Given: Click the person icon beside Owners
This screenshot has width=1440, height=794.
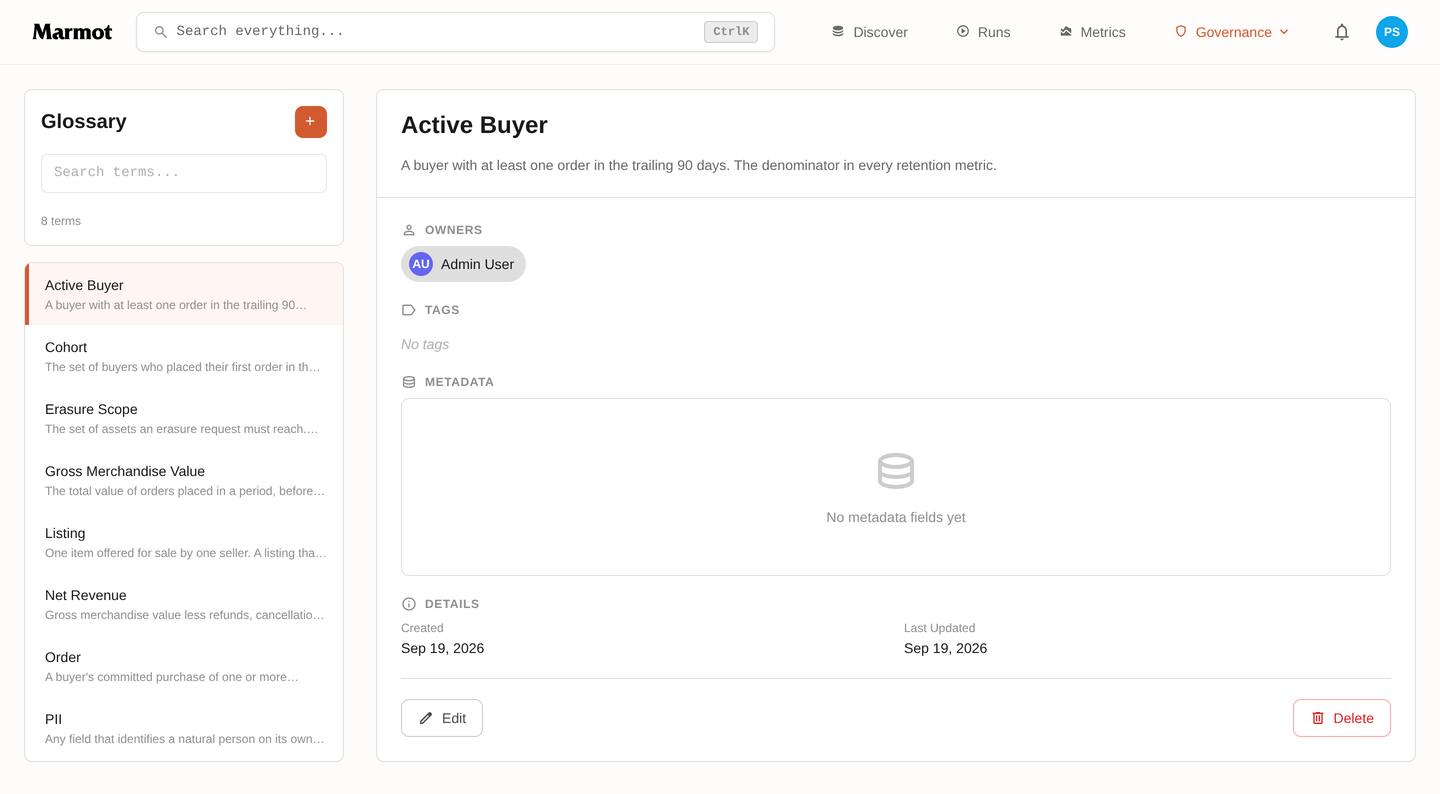Looking at the screenshot, I should (x=409, y=230).
